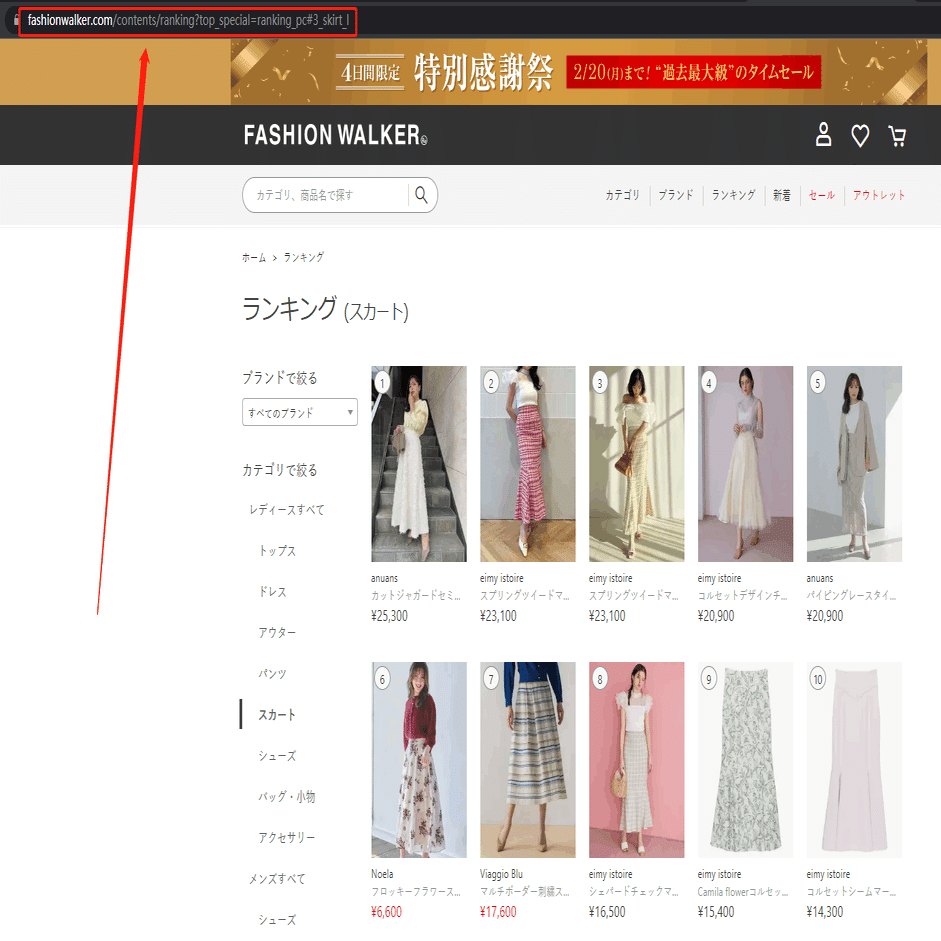Click the ランキング breadcrumb link
941x941 pixels.
pyautogui.click(x=303, y=257)
